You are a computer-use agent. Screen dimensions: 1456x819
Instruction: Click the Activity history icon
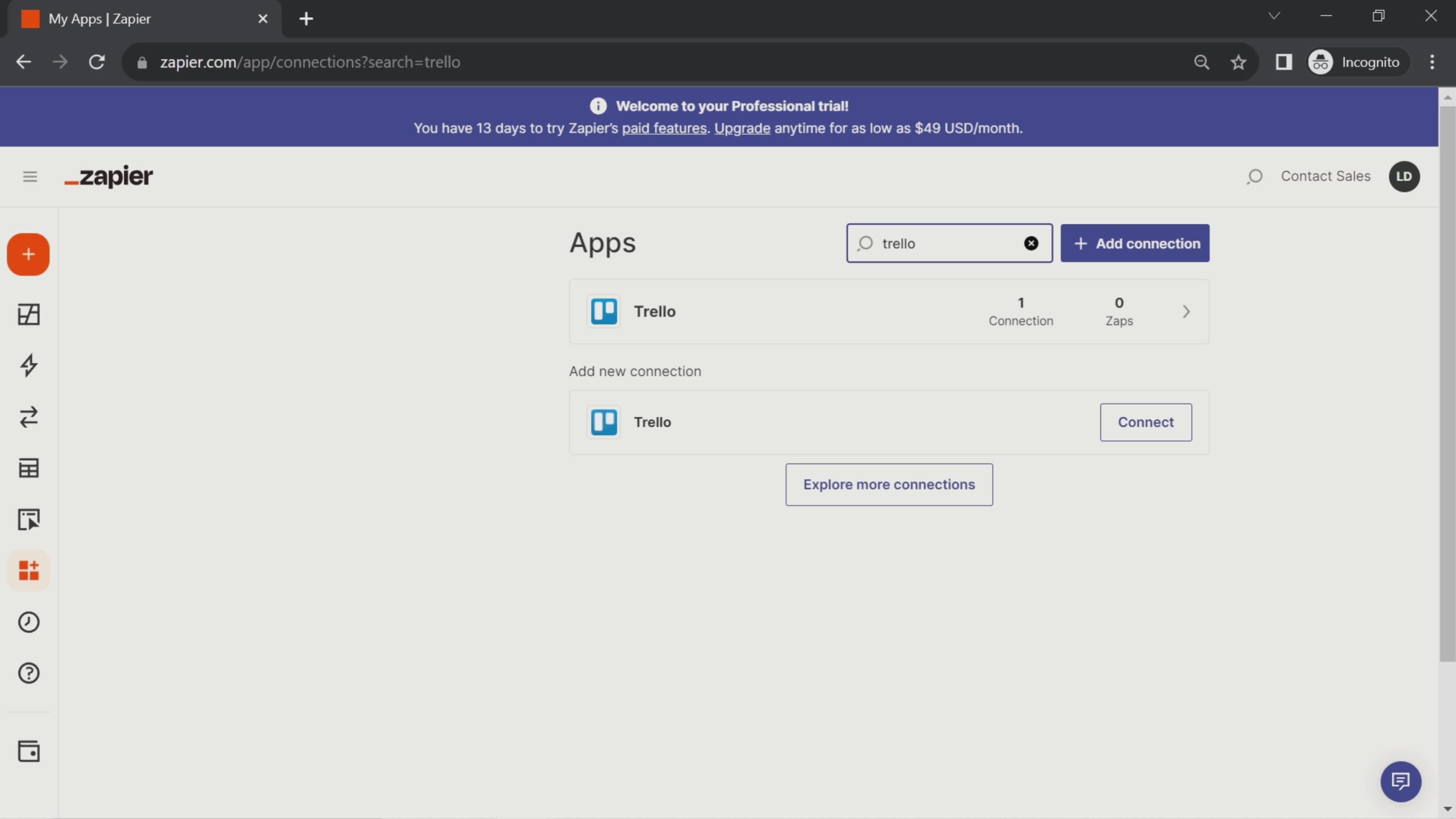click(x=28, y=621)
